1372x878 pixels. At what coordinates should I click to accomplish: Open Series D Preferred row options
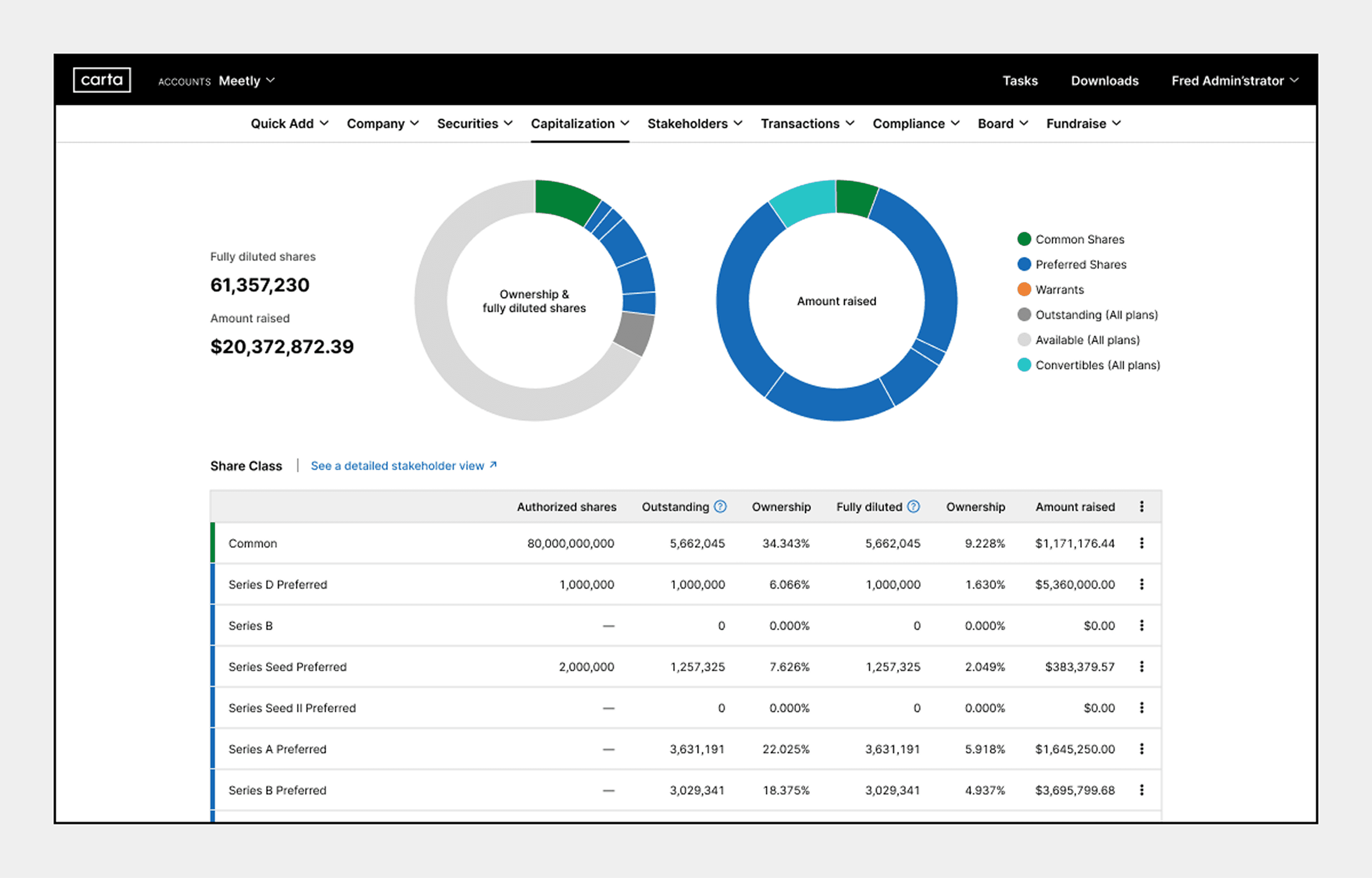1142,584
